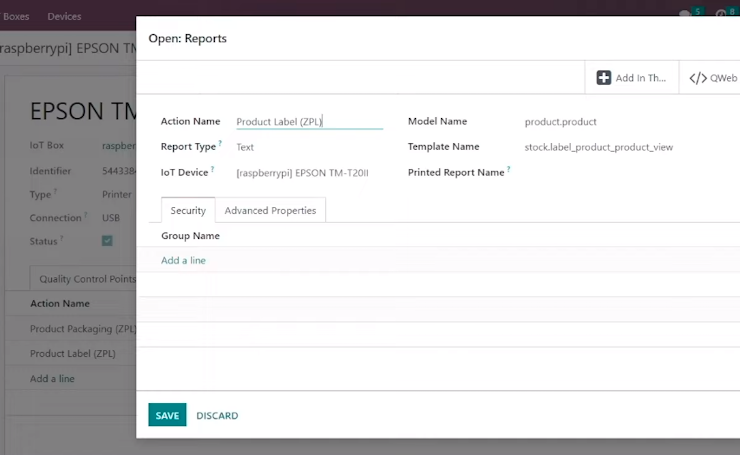Click Add a line in background device form
Viewport: 740px width, 455px height.
tap(52, 379)
